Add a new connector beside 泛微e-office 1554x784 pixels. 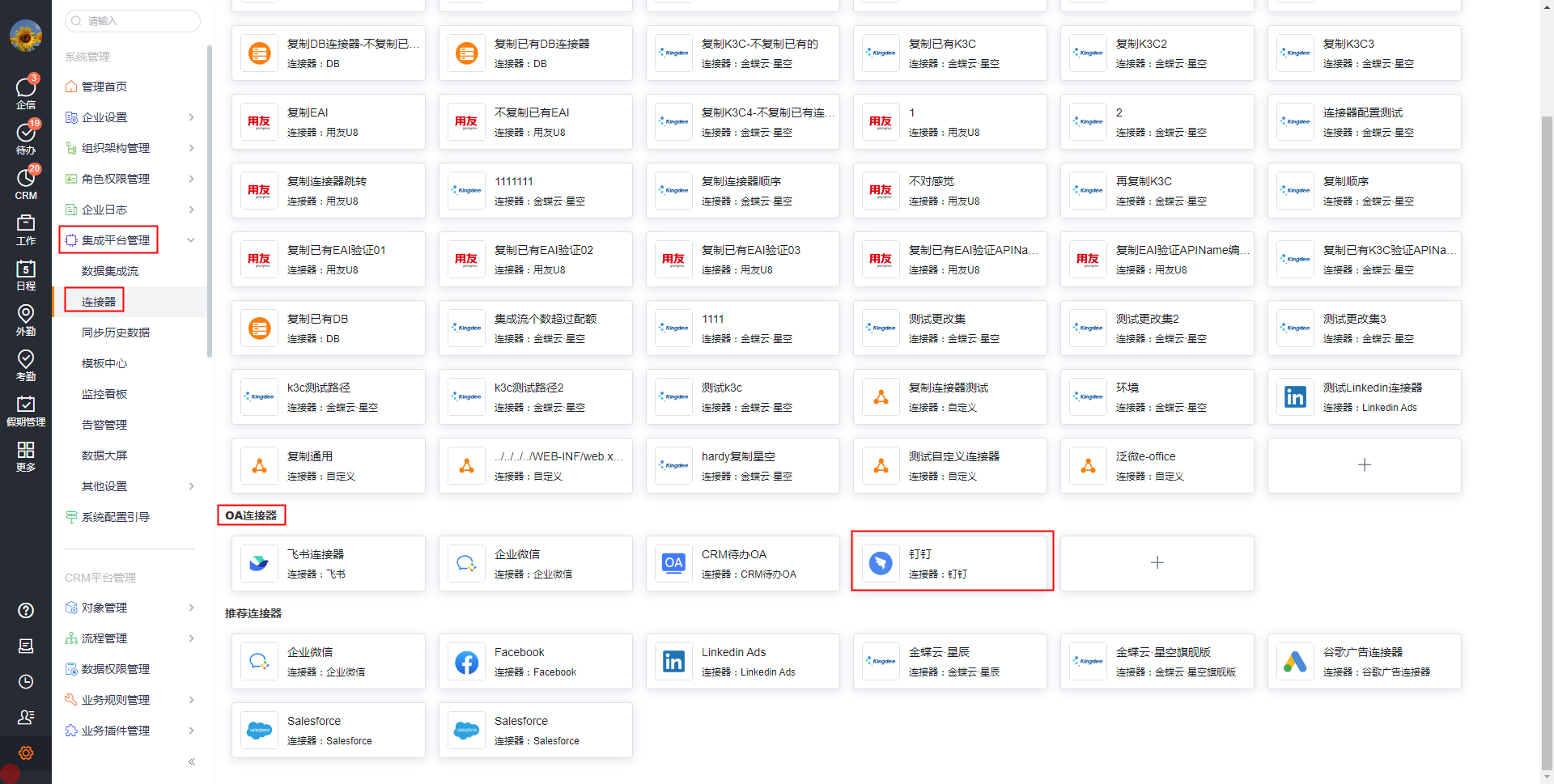pyautogui.click(x=1365, y=465)
